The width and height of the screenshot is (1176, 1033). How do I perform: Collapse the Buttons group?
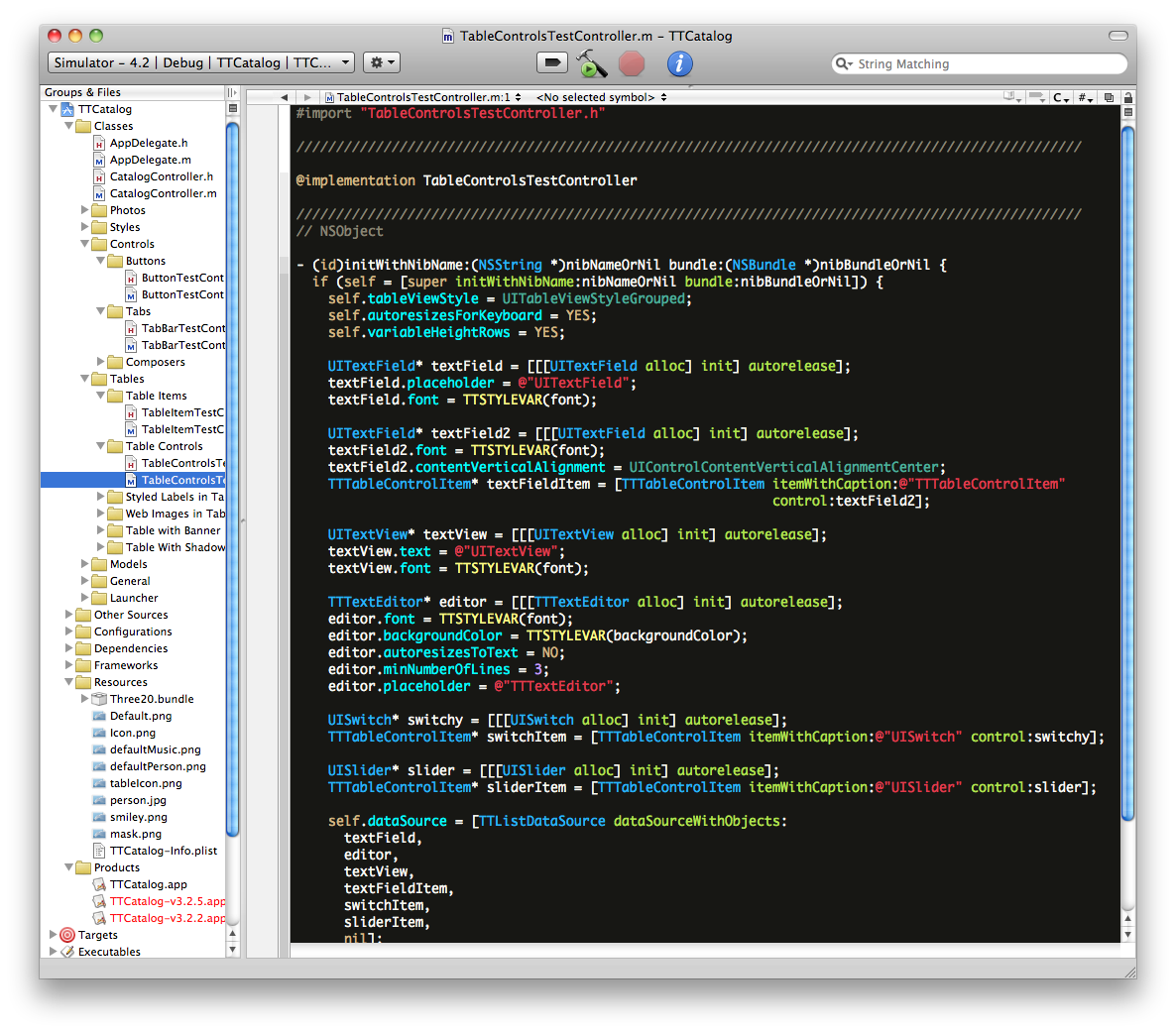[x=100, y=261]
